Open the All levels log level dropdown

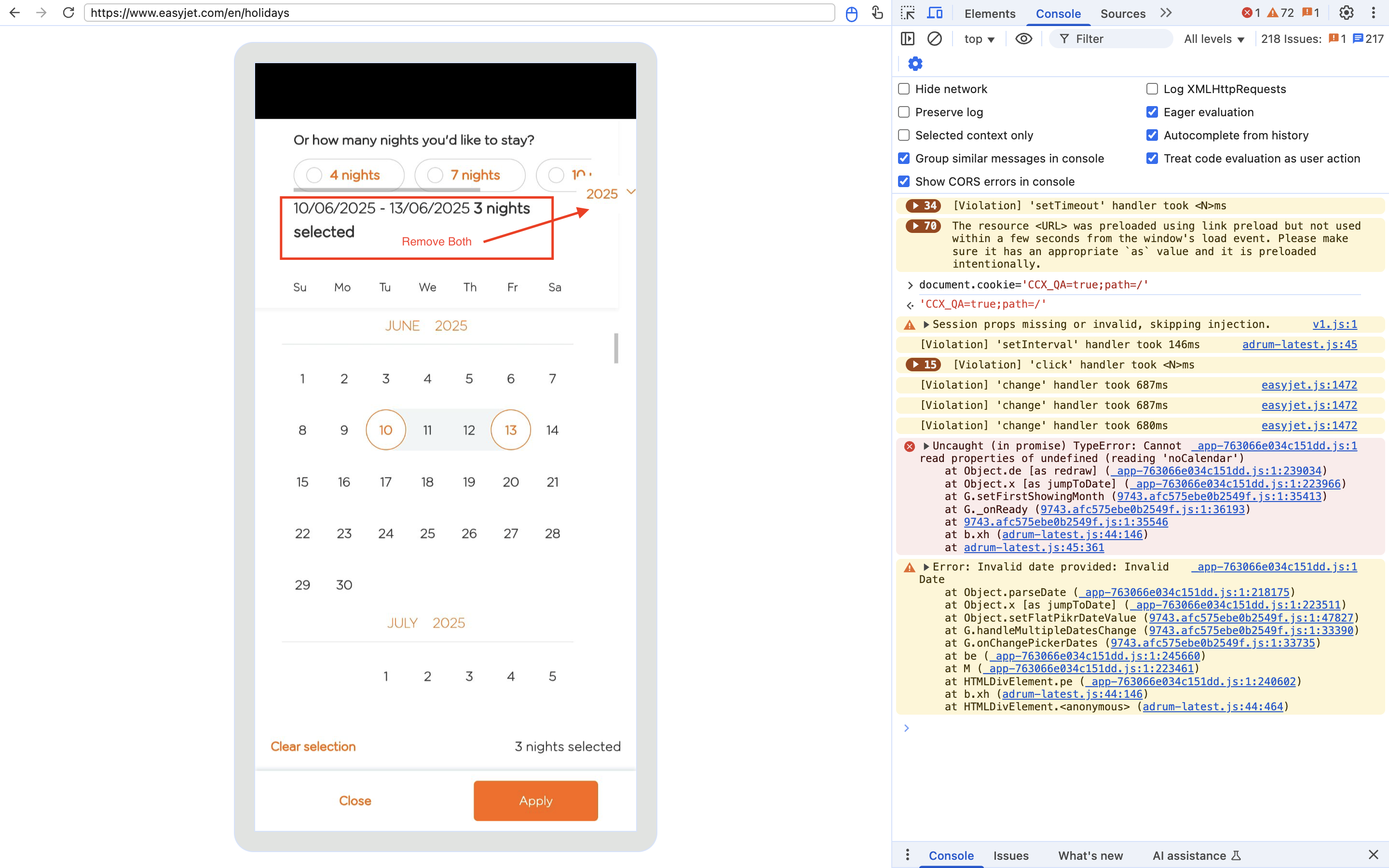(1214, 39)
